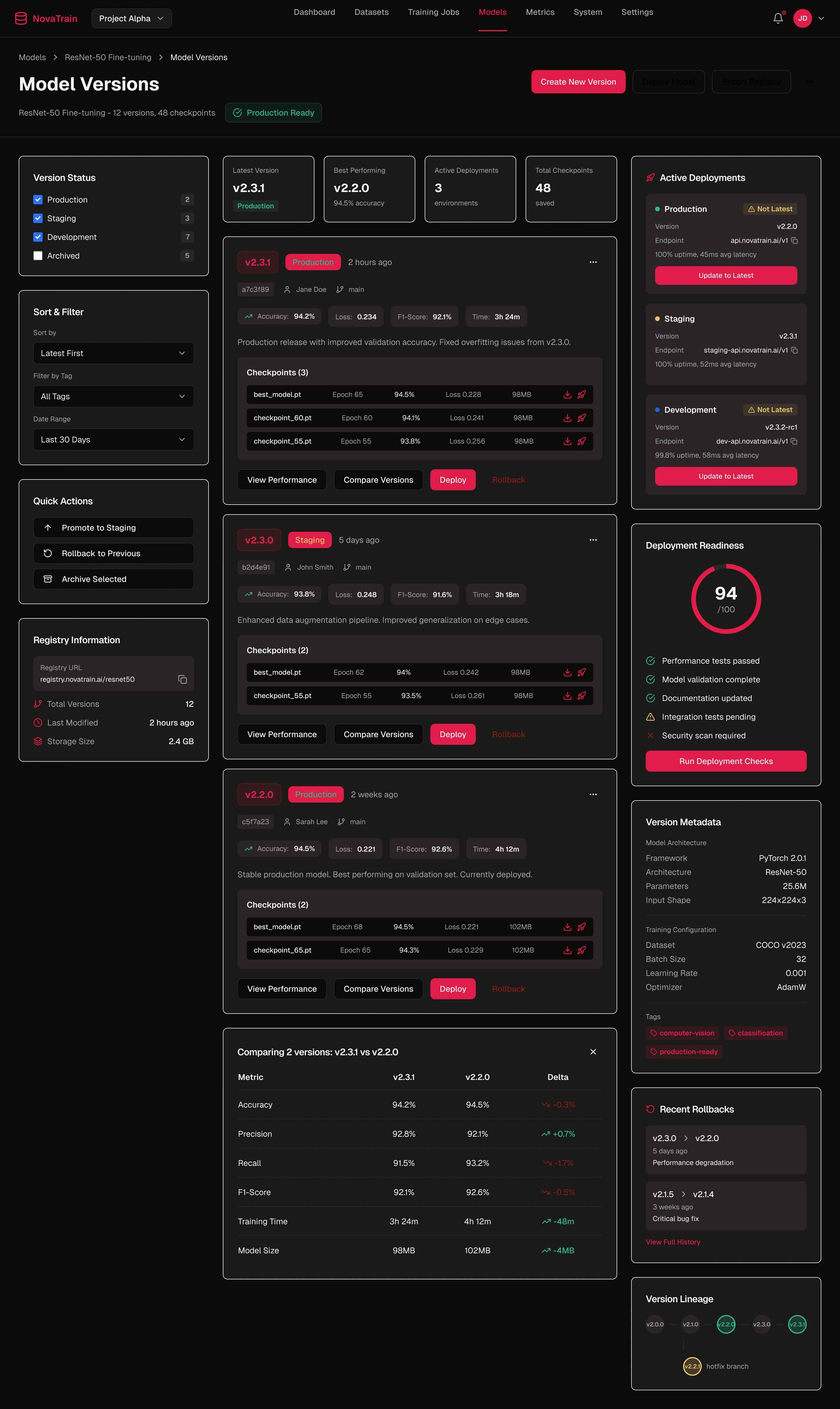
Task: Click the notification bell icon
Action: (x=778, y=18)
